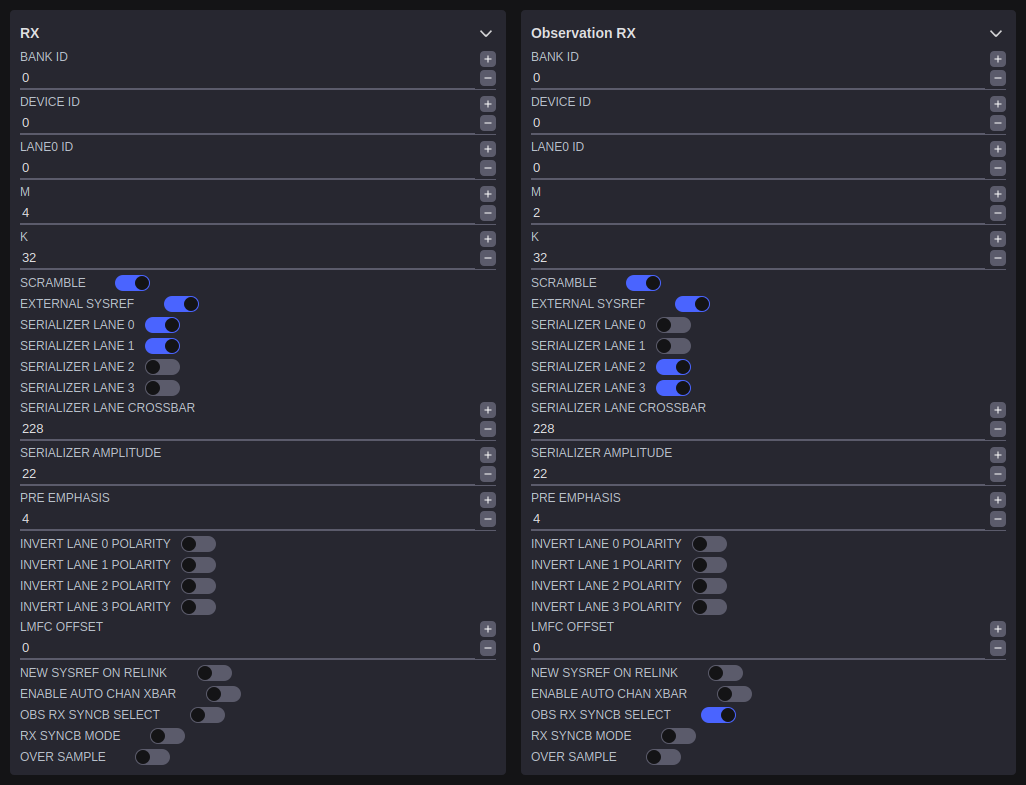1026x785 pixels.
Task: Select Observation RX M value field
Action: pos(758,213)
